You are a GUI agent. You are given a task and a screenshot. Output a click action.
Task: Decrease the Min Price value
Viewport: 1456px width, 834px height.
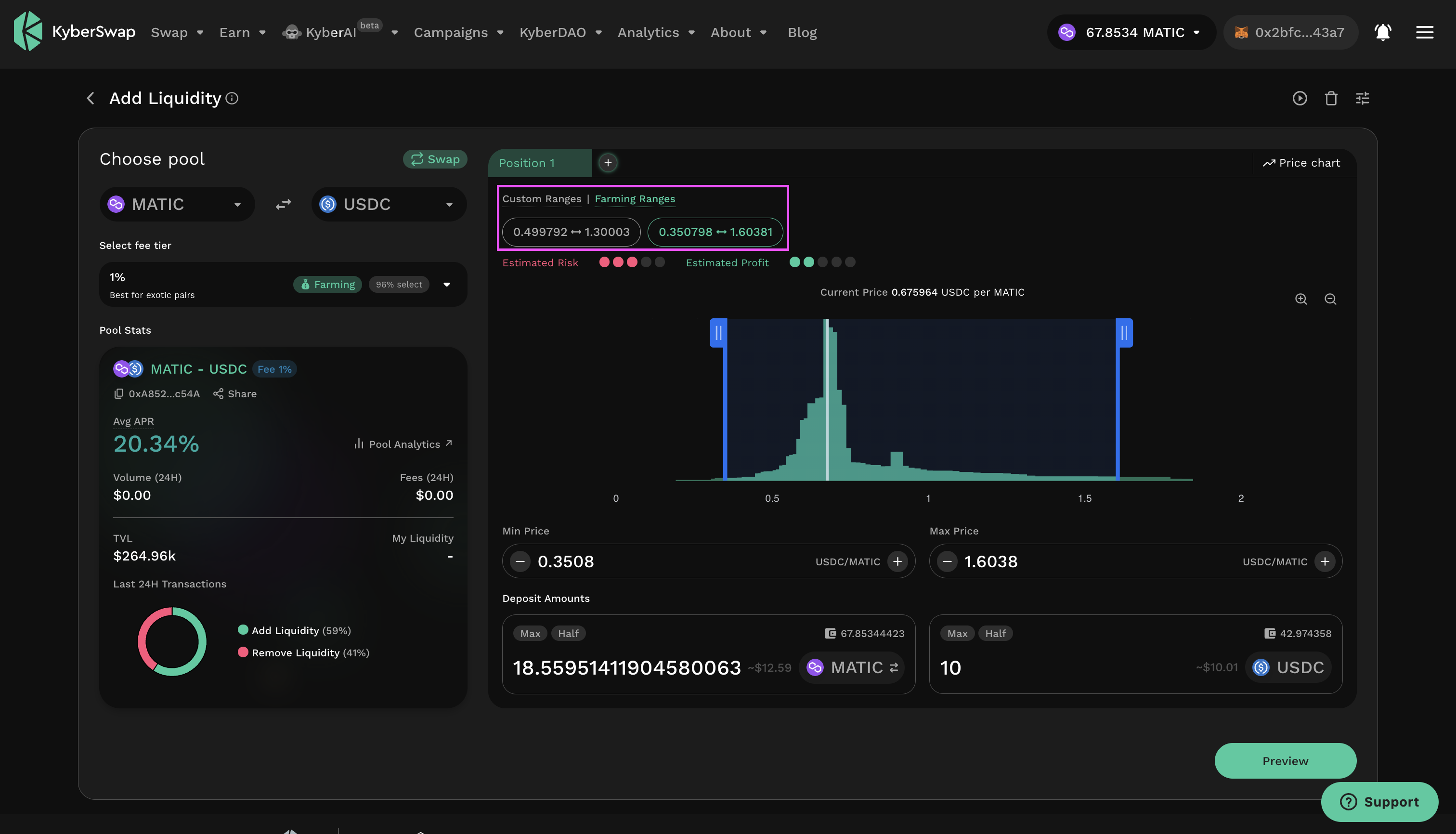tap(520, 561)
